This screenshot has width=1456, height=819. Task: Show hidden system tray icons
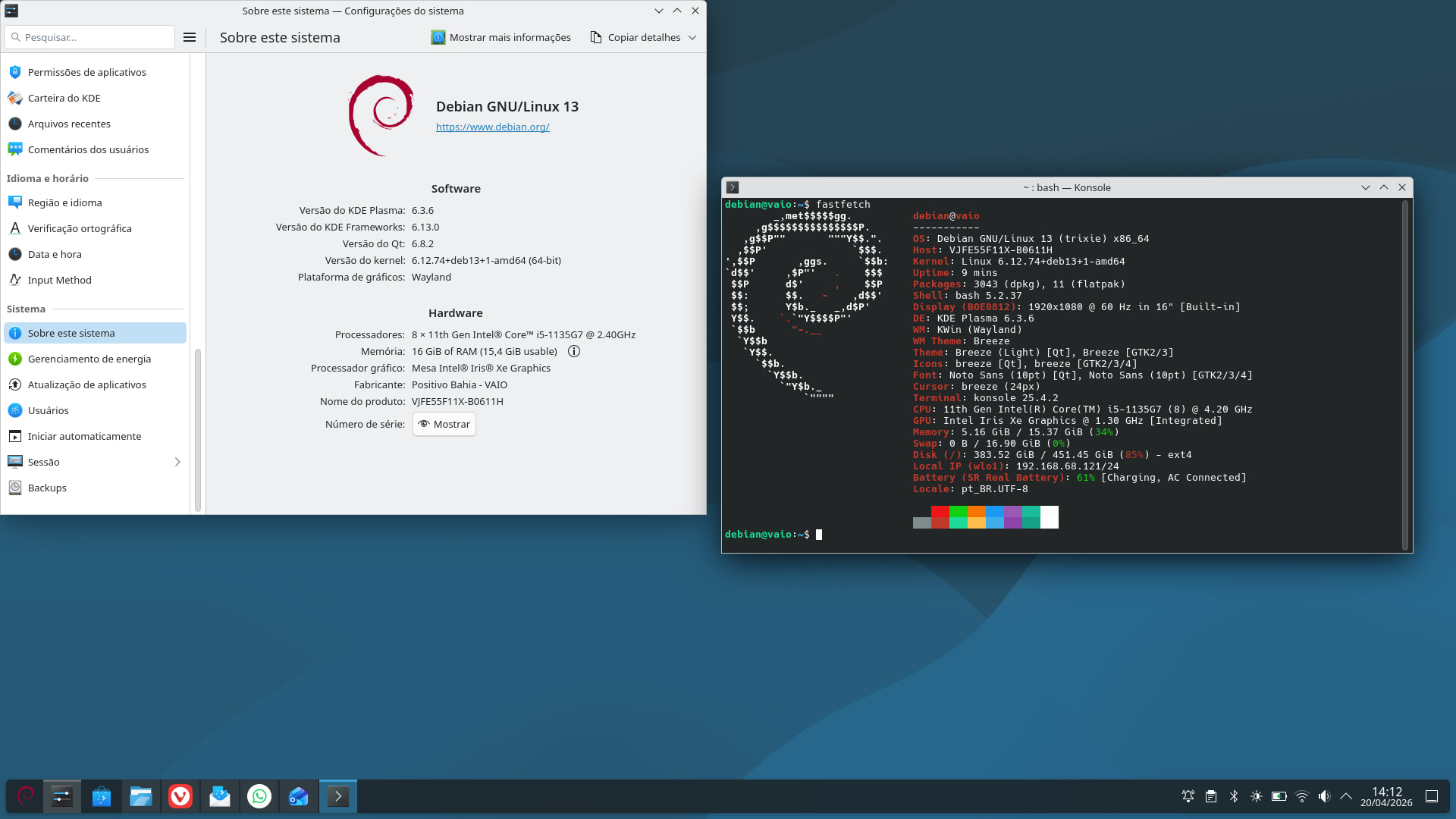click(x=1346, y=796)
